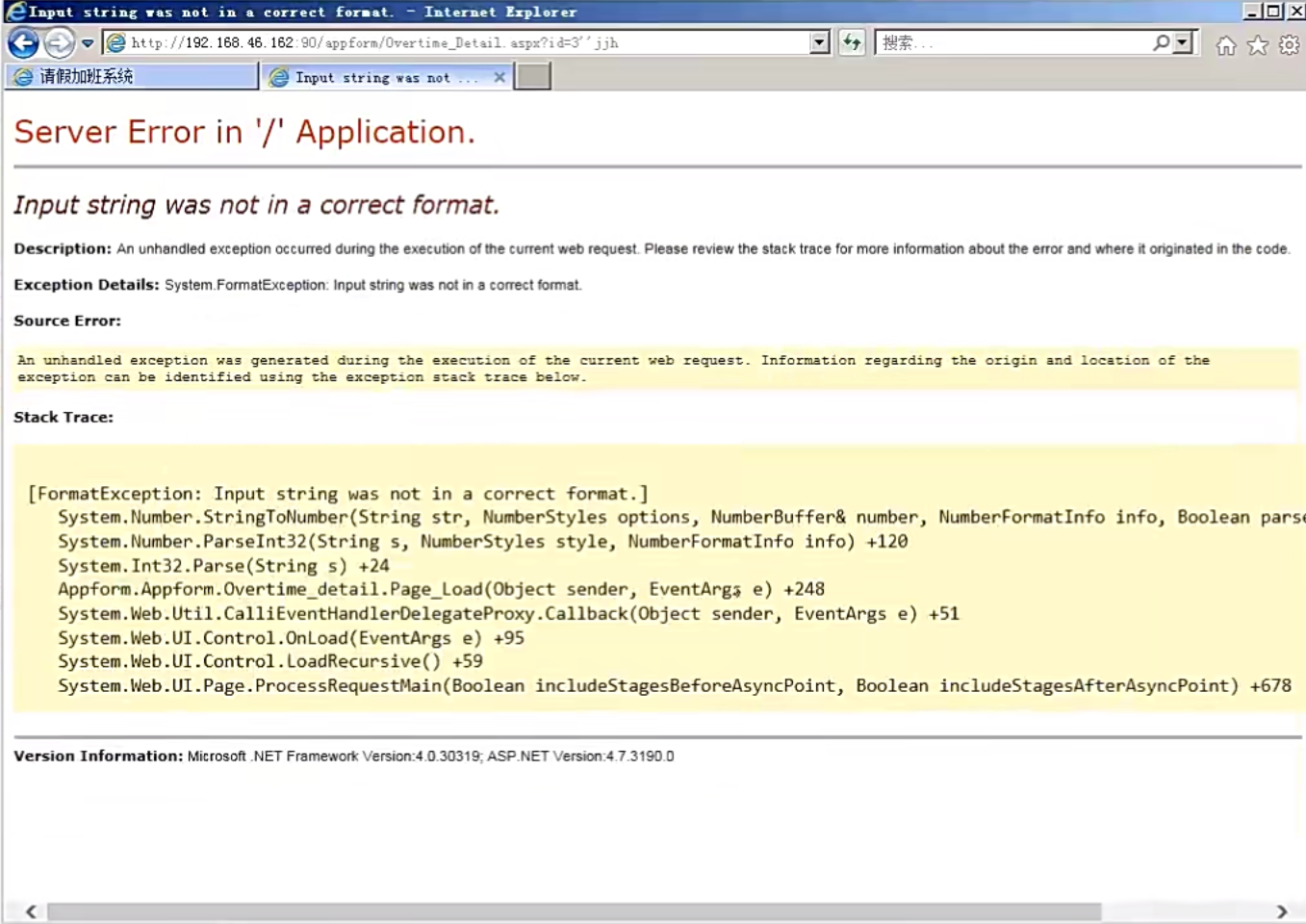
Task: Click the 'Appform.Appform.Overtime_detail.Page_Load' line
Action: pyautogui.click(x=441, y=589)
